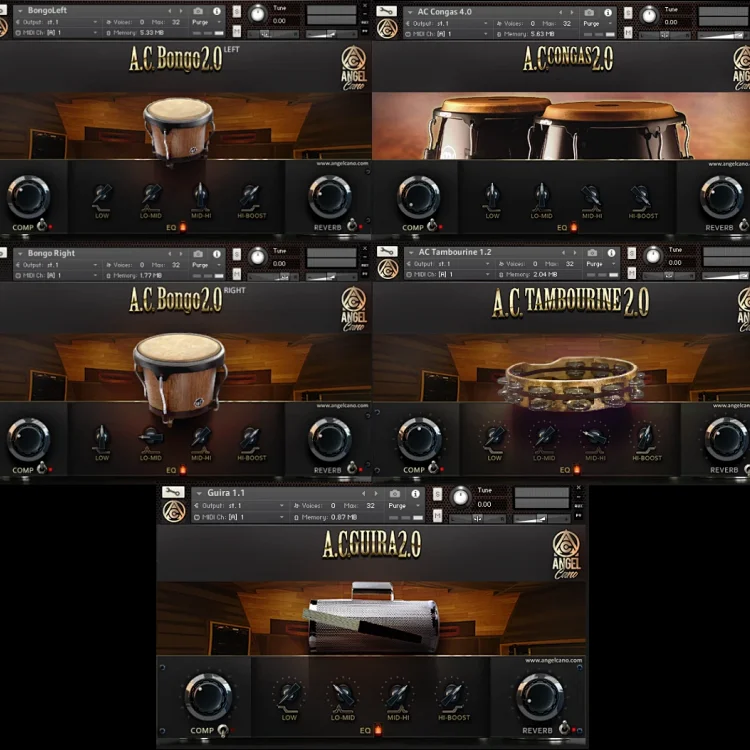Screen dimensions: 750x750
Task: Show the AC Tambourine 1.2 info icon
Action: 611,253
